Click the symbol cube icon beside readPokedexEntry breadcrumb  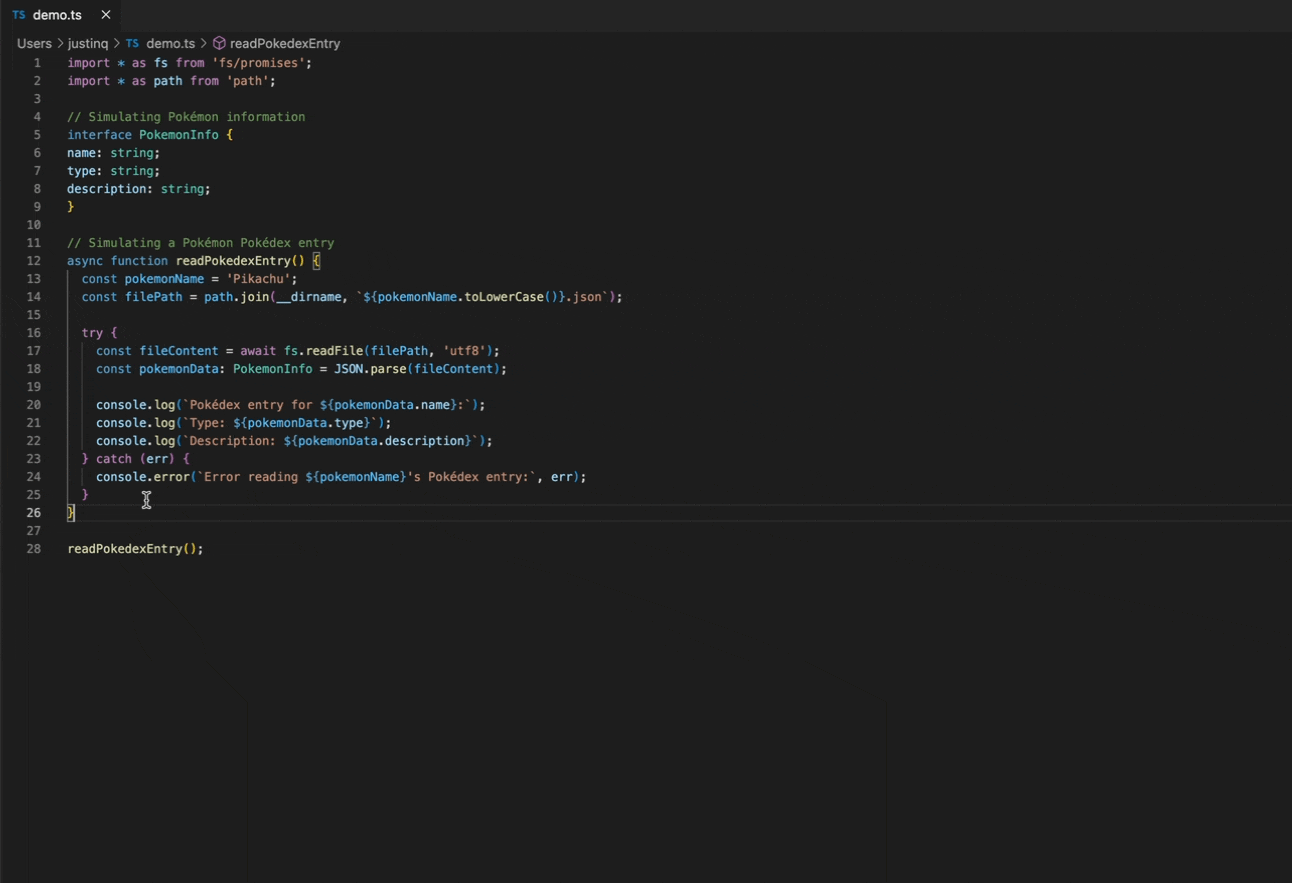point(218,43)
